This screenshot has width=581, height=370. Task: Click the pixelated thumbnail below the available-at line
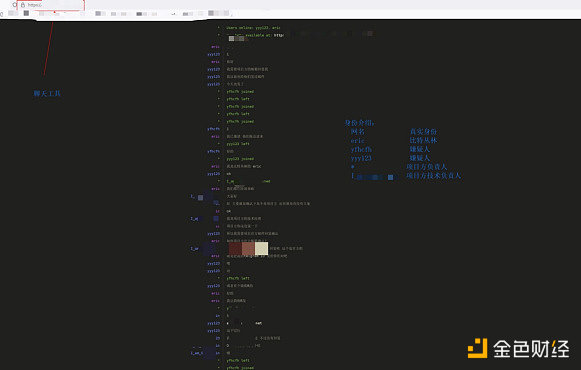pos(236,39)
